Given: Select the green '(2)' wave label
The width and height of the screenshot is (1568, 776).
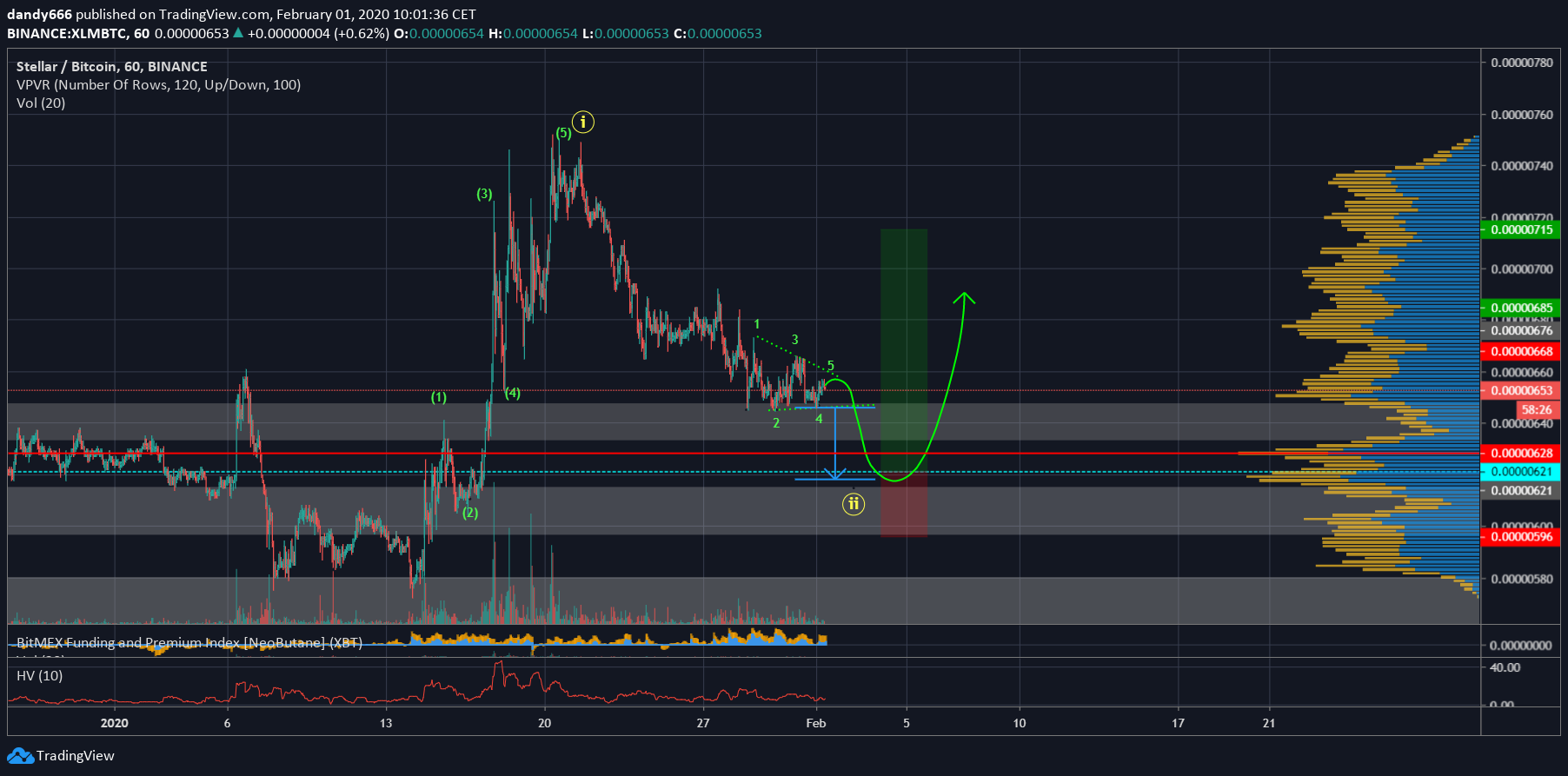Looking at the screenshot, I should [x=470, y=513].
